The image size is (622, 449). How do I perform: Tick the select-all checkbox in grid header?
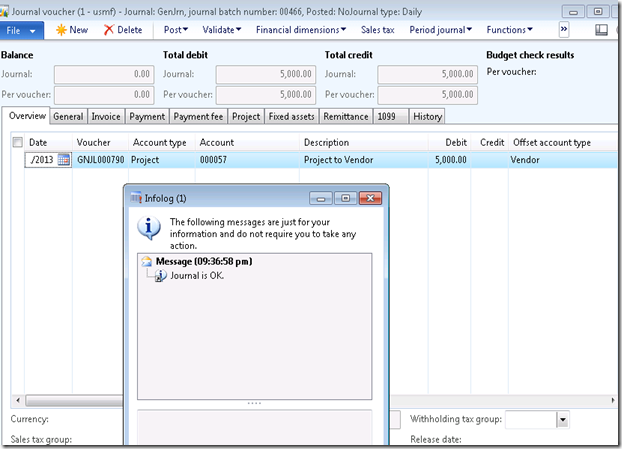tap(17, 143)
